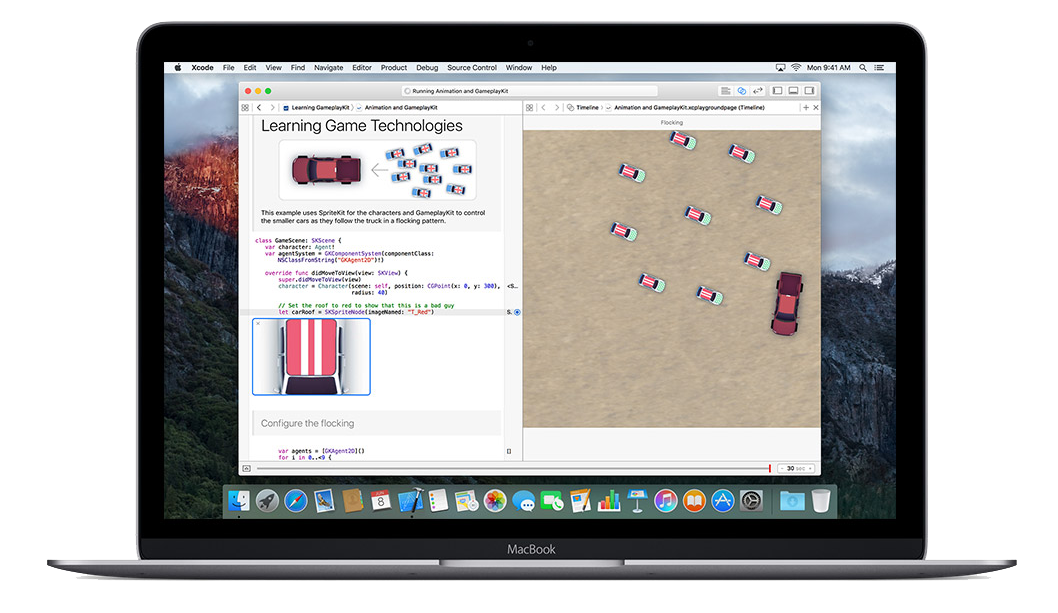Go back in left editor

tap(259, 107)
